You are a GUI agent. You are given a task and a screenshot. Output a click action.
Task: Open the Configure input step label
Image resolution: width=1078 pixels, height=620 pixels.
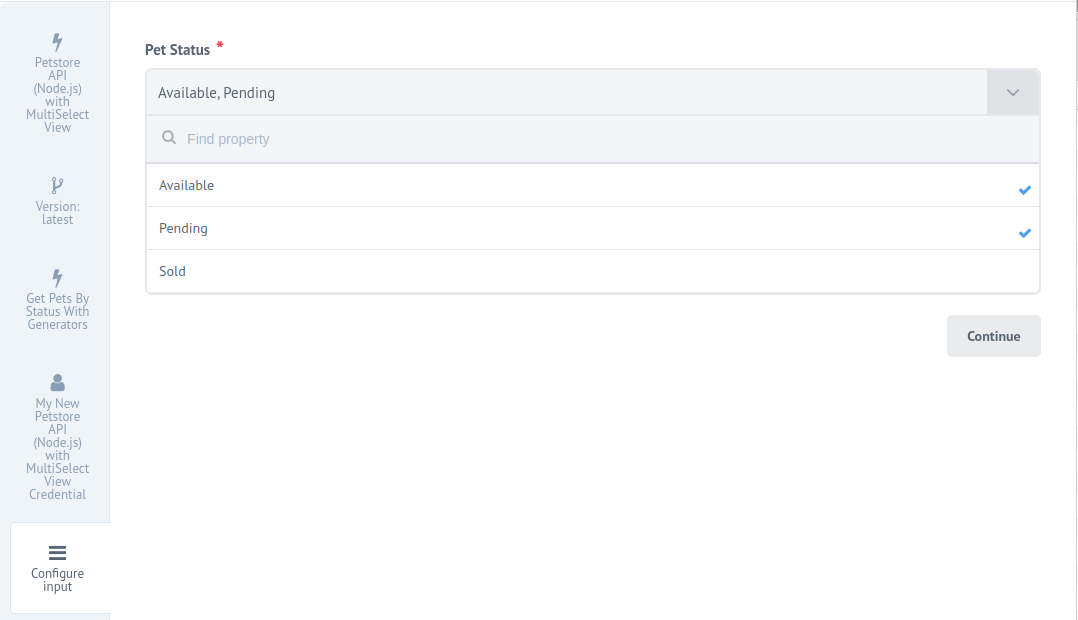58,579
